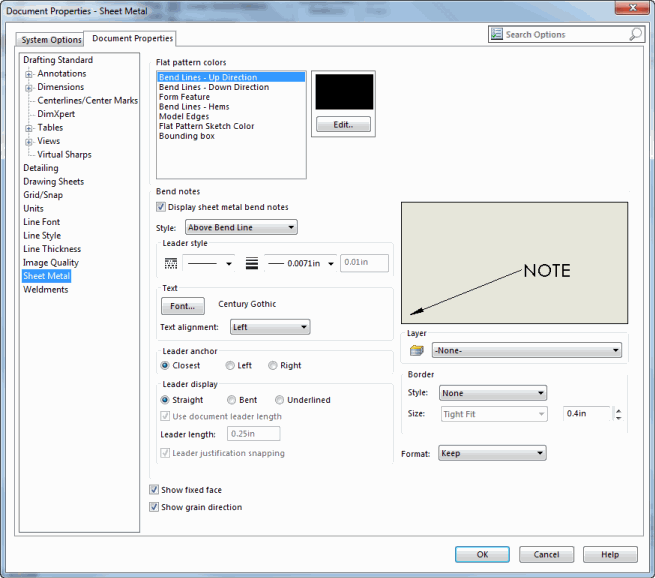Uncheck Show grain direction
Image resolution: width=655 pixels, height=578 pixels.
pos(154,507)
